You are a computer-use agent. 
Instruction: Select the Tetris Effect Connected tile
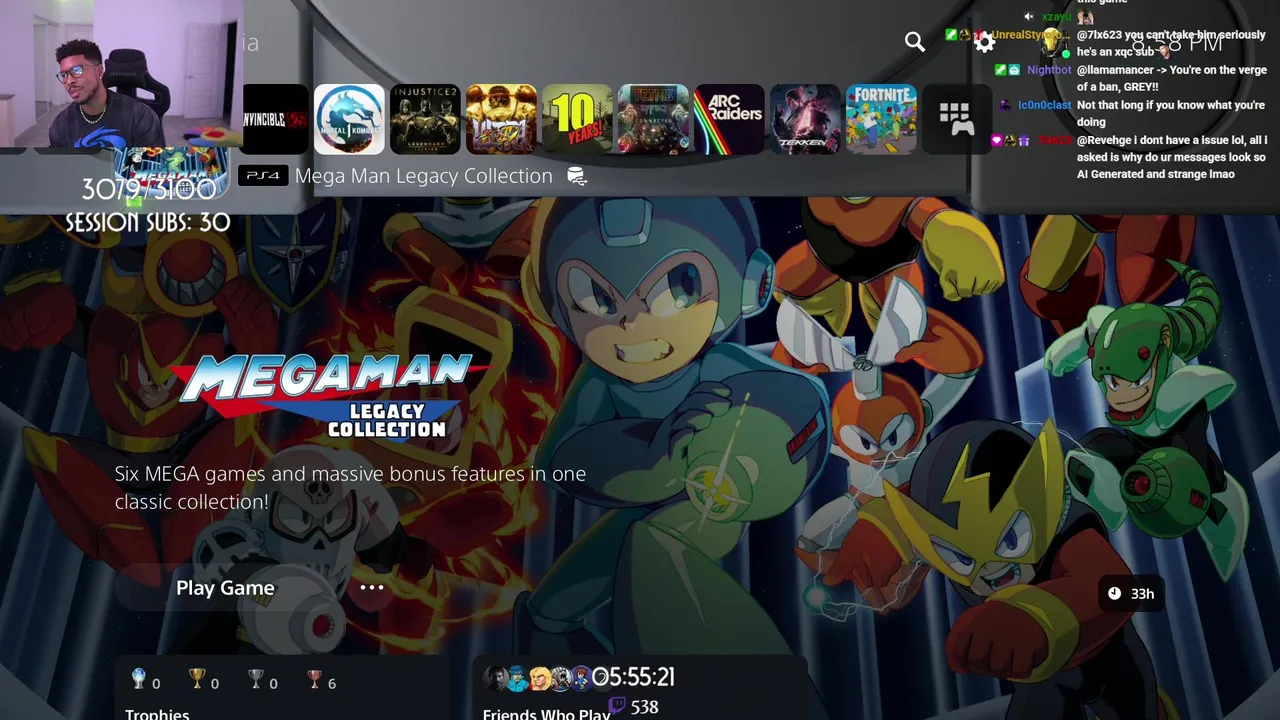[x=653, y=119]
